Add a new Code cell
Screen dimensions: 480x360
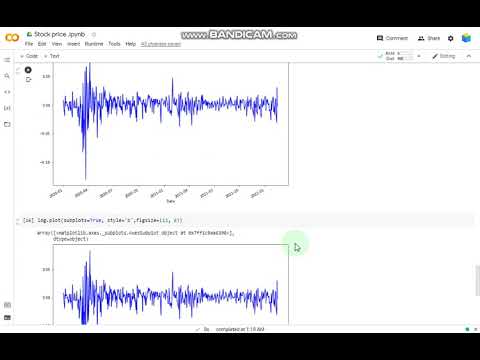click(29, 56)
